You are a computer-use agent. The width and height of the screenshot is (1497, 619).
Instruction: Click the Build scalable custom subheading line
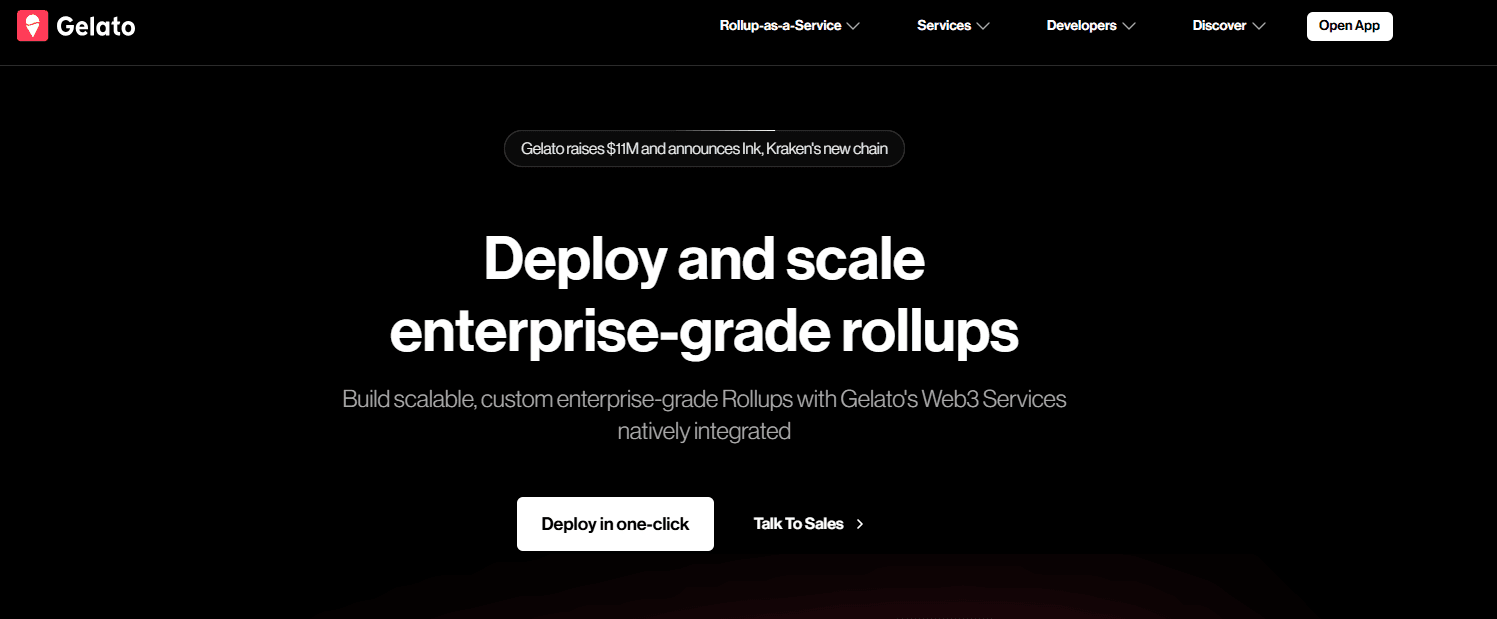pos(704,399)
